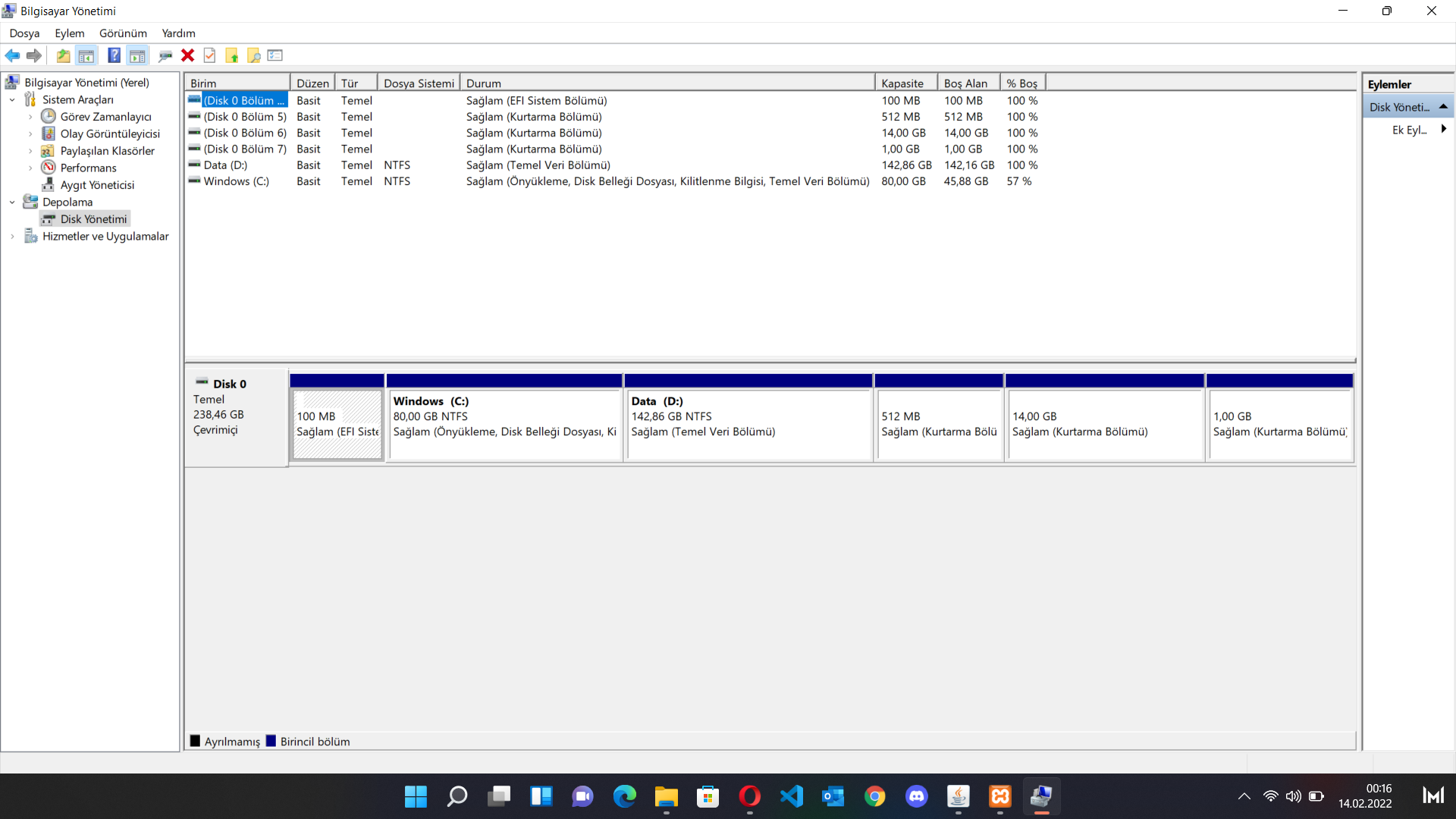The width and height of the screenshot is (1456, 819).
Task: Select the (Disk 0 Bölüm 5) volume row
Action: [x=614, y=117]
